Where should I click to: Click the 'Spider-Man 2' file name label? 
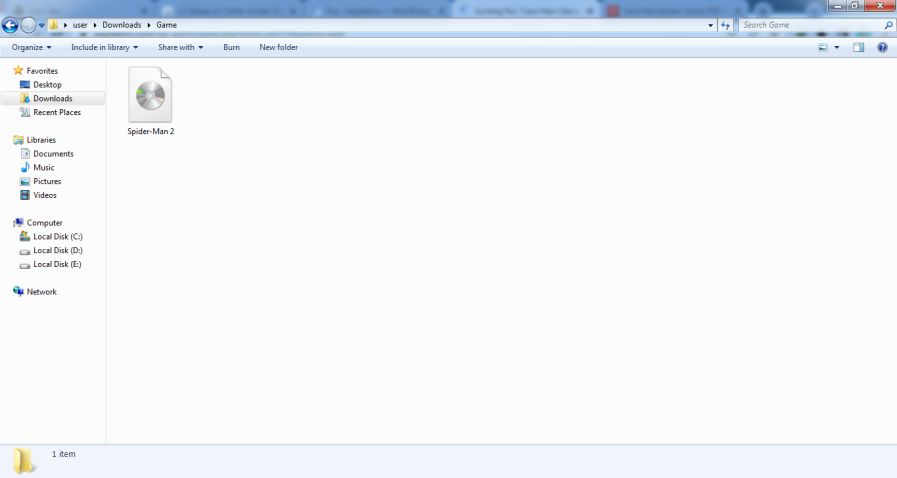click(150, 132)
